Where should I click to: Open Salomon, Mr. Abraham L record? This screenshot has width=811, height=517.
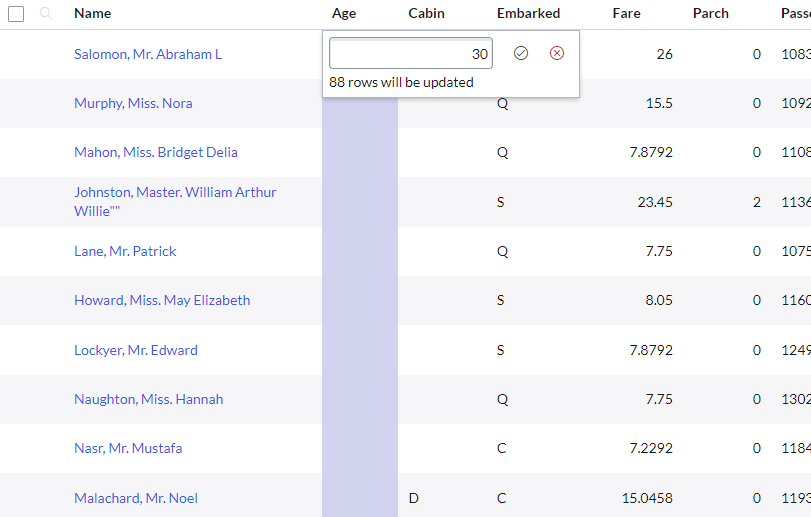148,54
